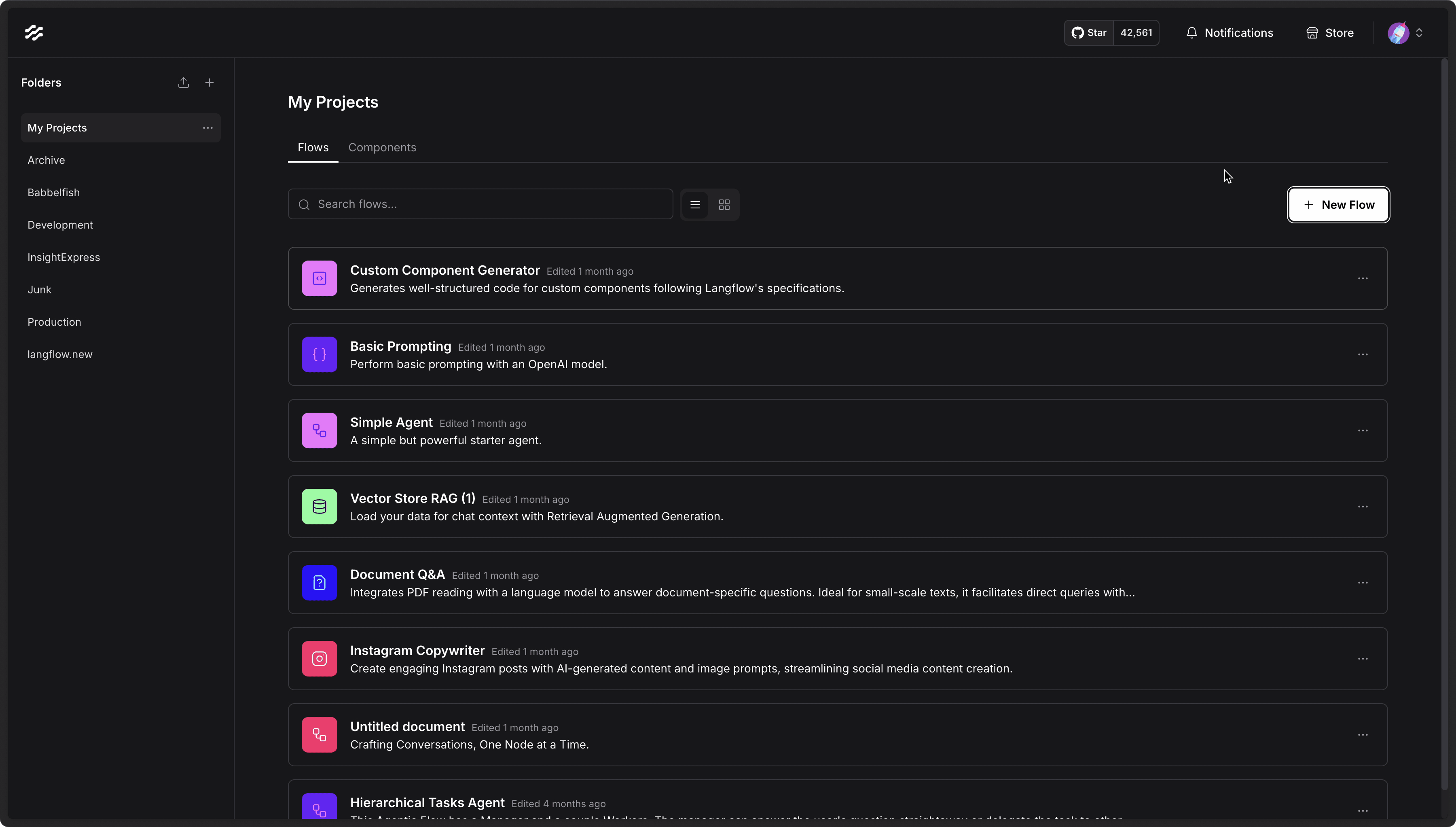Switch to Components tab
Image resolution: width=1456 pixels, height=827 pixels.
[382, 148]
